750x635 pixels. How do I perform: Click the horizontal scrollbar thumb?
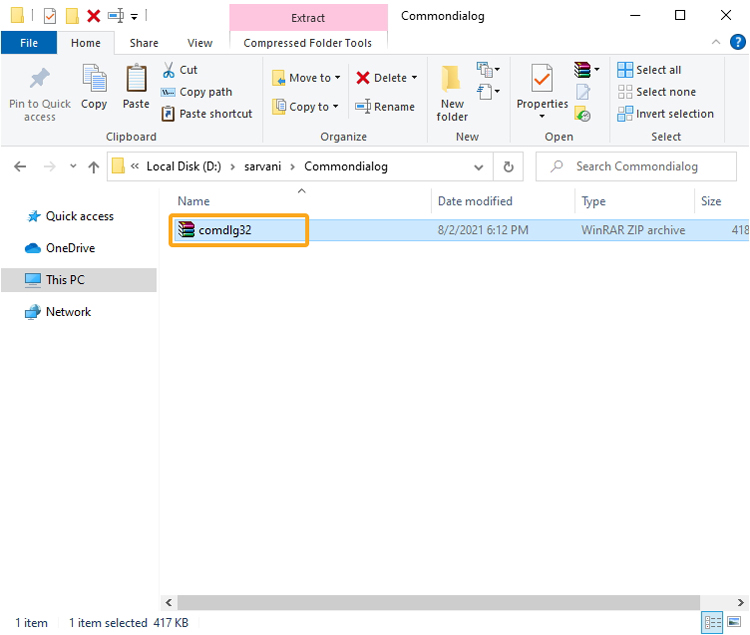(439, 602)
